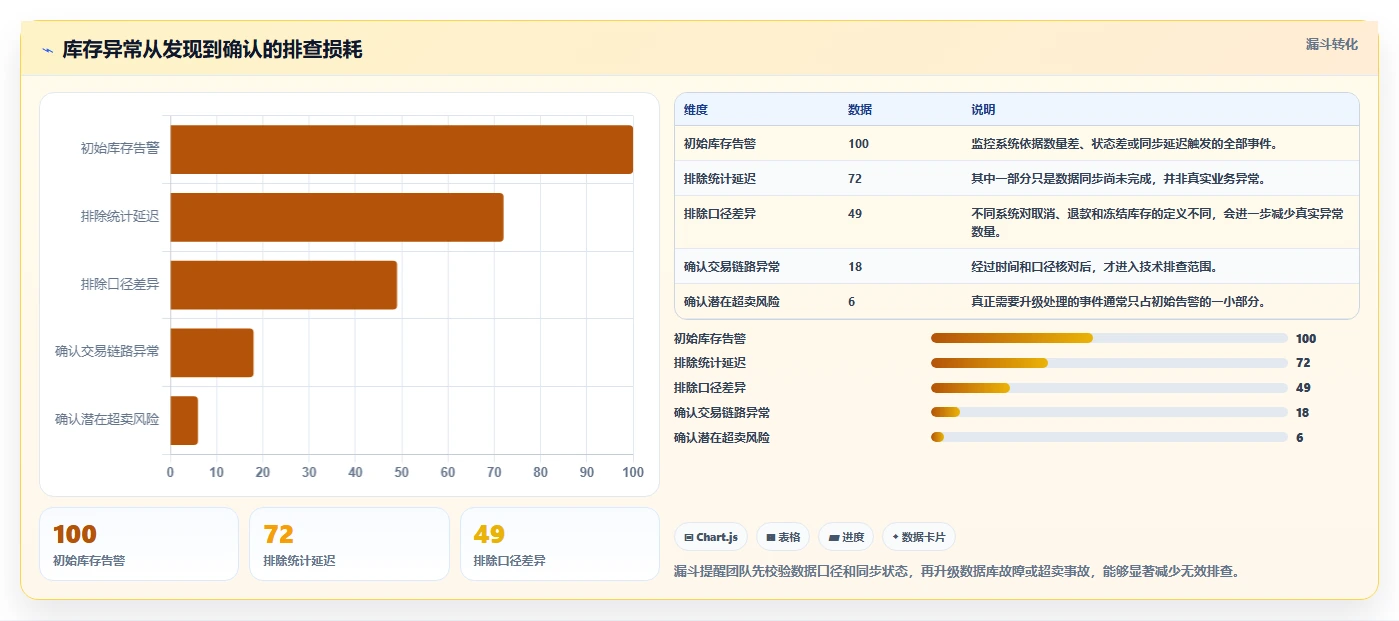1399x621 pixels.
Task: Click the 49 排除口径差异 data card
Action: (x=560, y=544)
